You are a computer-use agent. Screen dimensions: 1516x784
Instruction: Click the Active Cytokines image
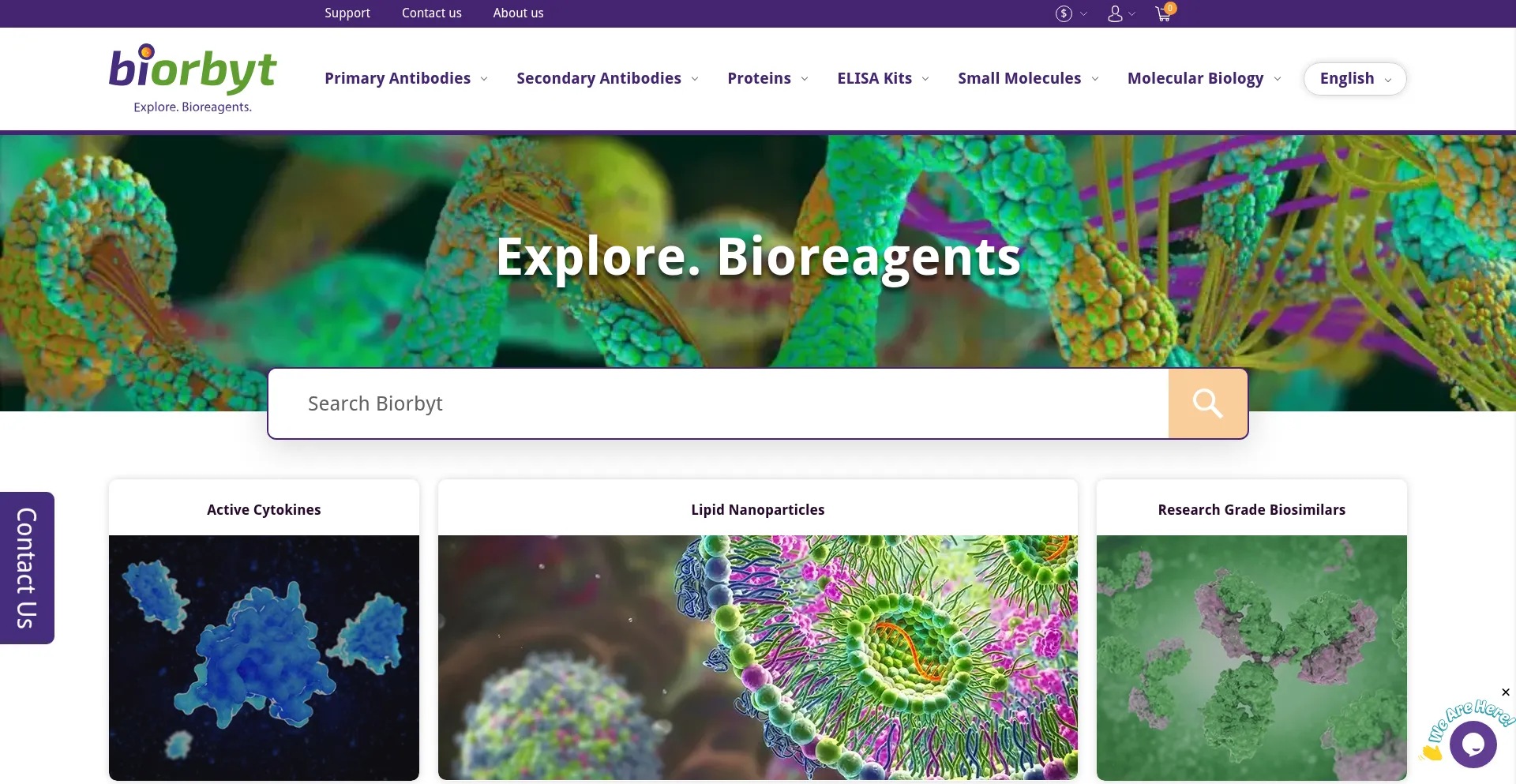tap(264, 658)
